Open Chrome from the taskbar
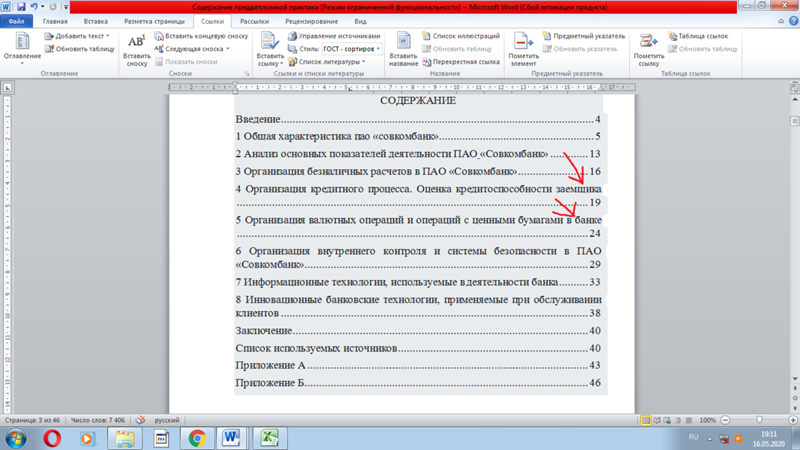 (x=197, y=438)
